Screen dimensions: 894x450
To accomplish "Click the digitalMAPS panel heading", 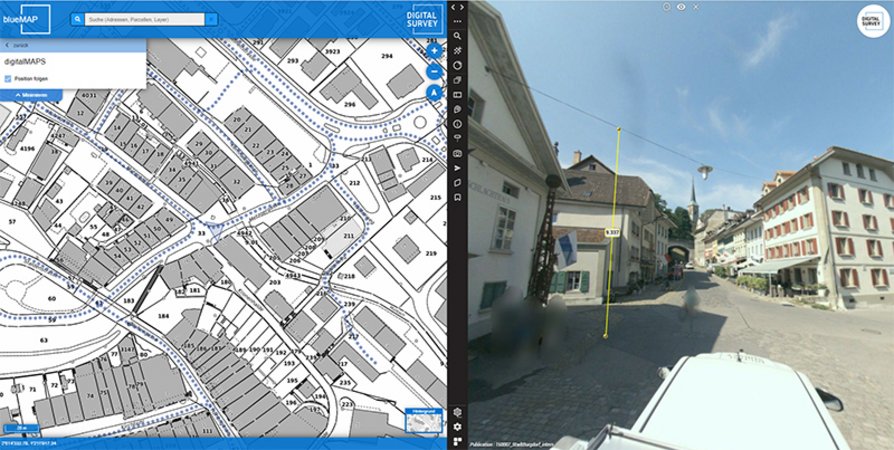I will click(25, 62).
